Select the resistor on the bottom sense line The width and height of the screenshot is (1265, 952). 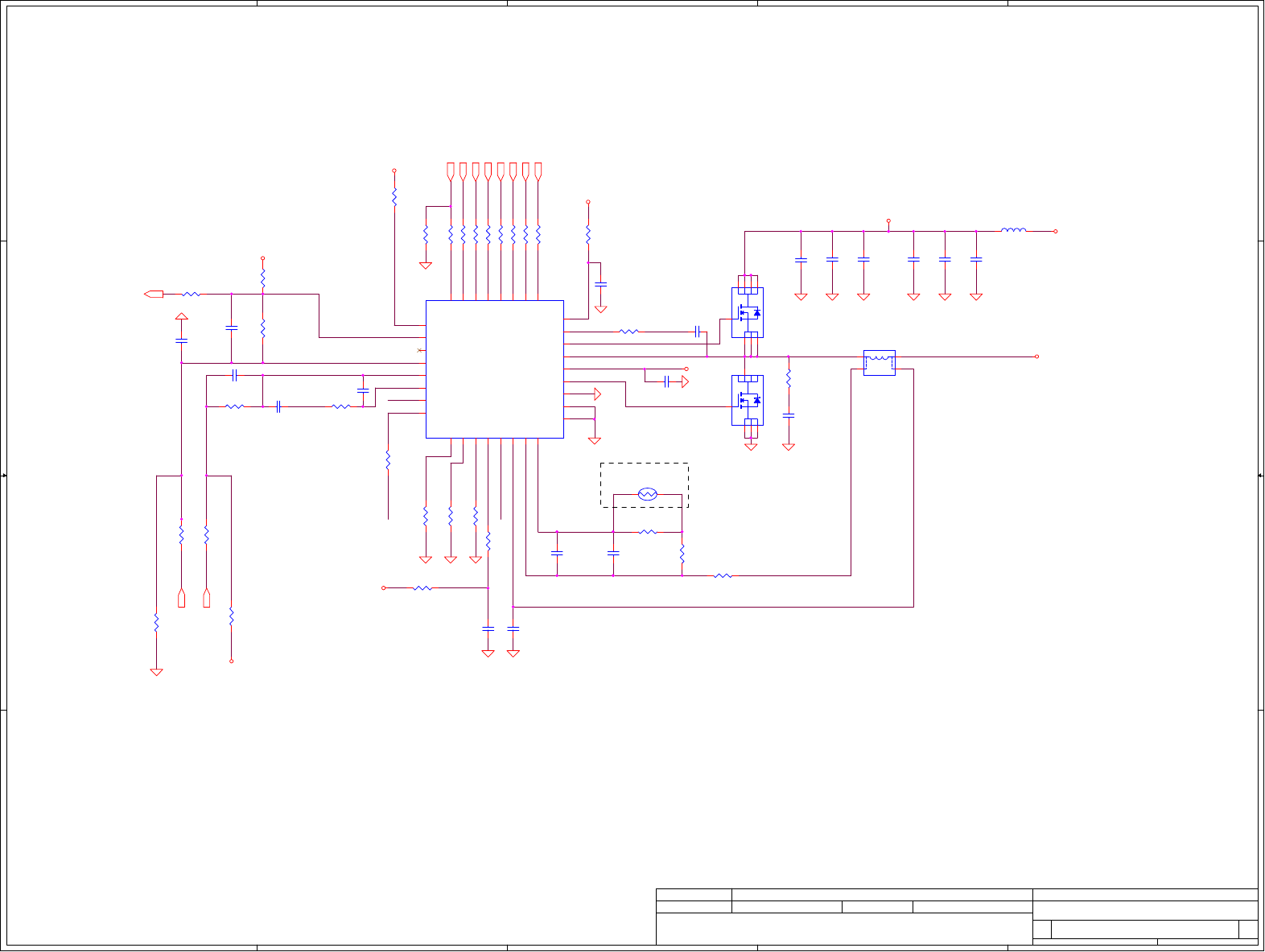[723, 575]
